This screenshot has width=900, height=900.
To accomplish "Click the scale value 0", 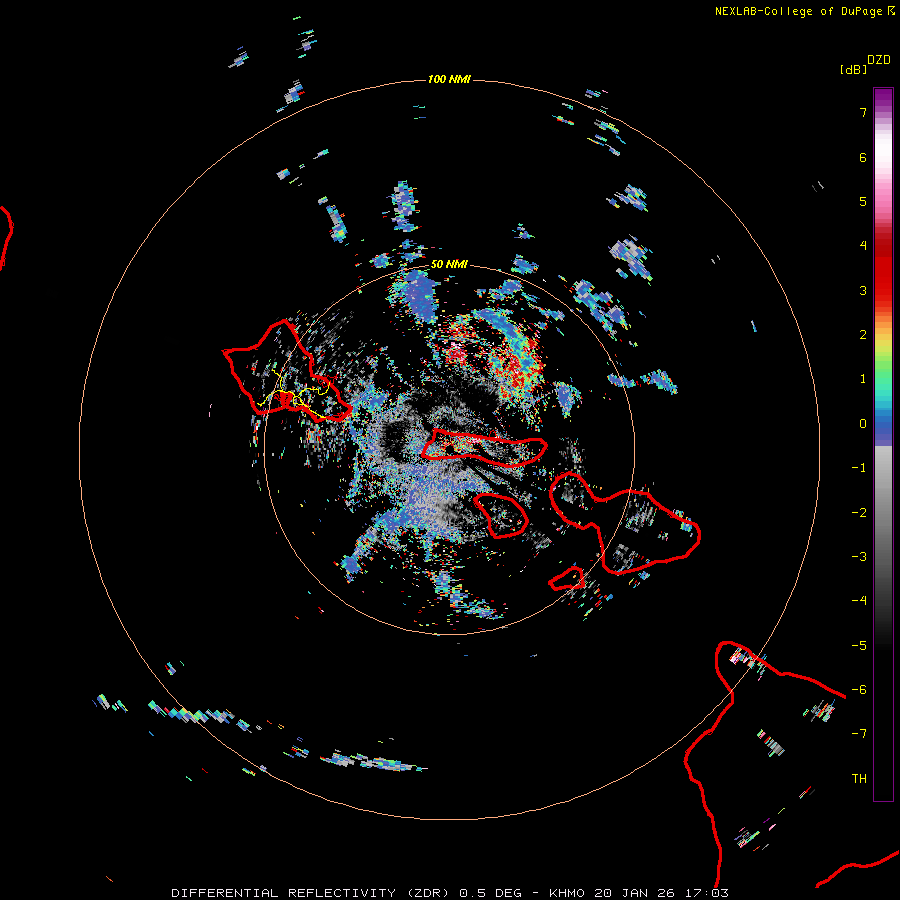I will (x=863, y=424).
